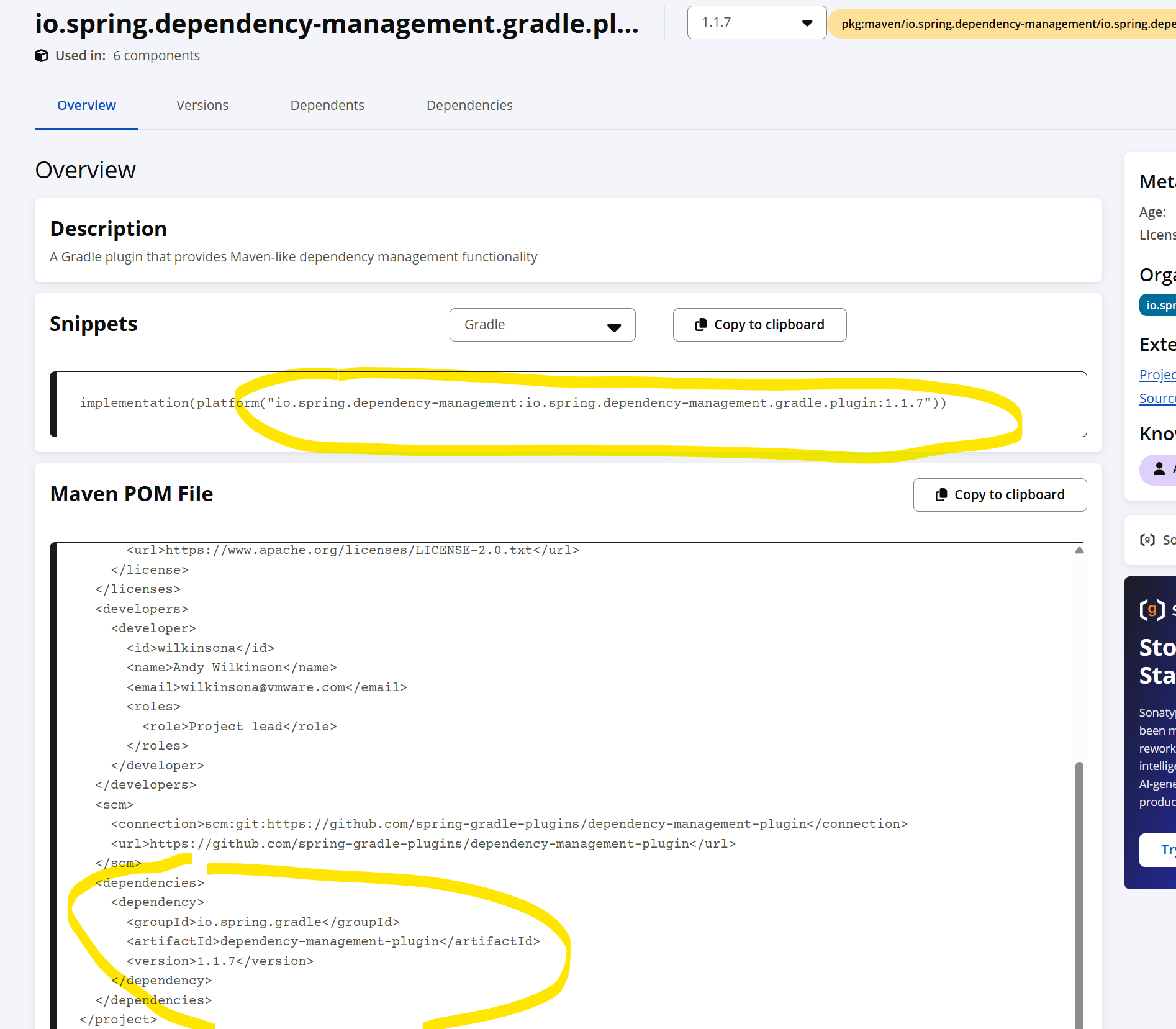Click the groupId io.spring.gradle line
This screenshot has width=1176, height=1029.
(x=263, y=922)
